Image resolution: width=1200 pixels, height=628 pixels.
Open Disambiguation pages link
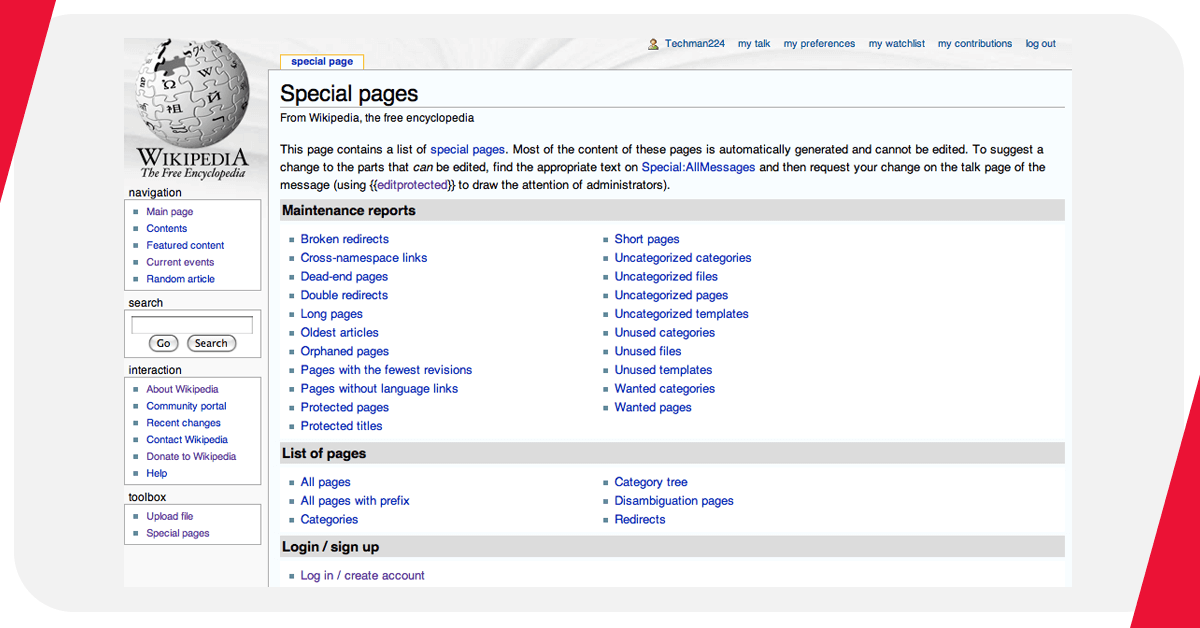click(x=674, y=501)
